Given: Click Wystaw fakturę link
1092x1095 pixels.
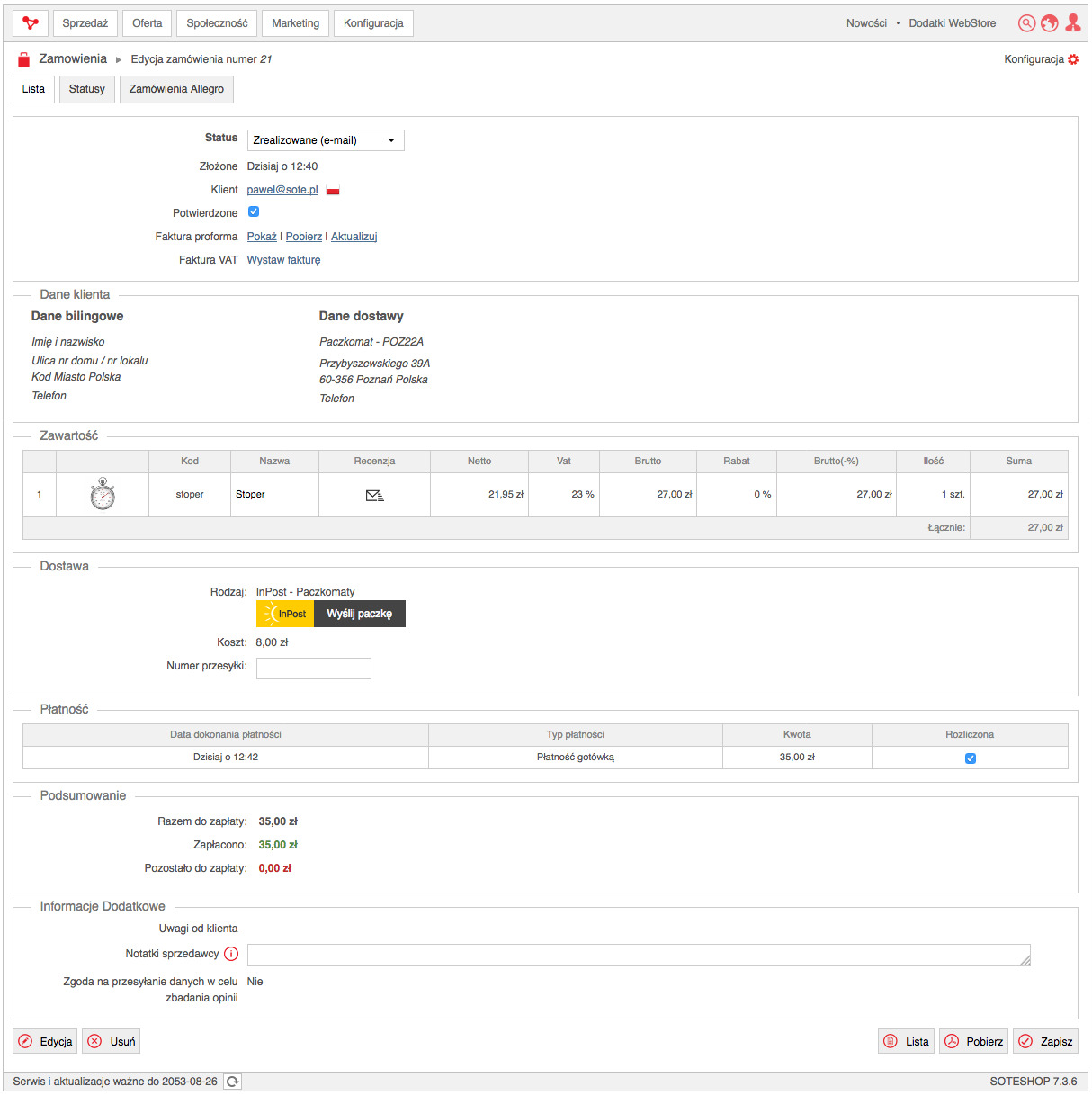Looking at the screenshot, I should (284, 260).
